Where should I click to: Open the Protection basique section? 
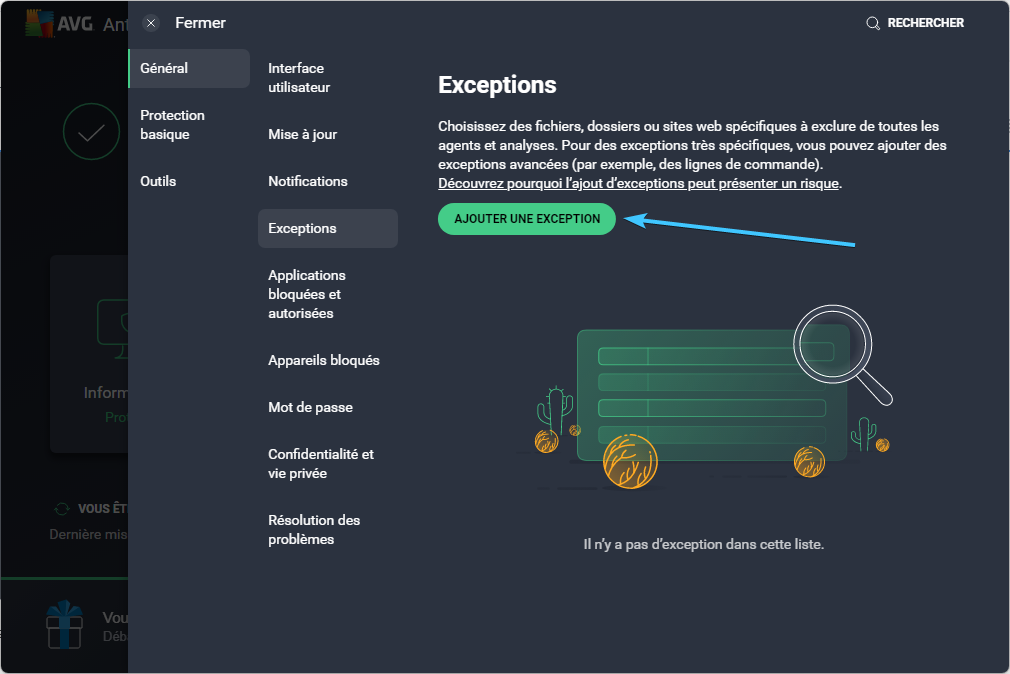pos(173,125)
